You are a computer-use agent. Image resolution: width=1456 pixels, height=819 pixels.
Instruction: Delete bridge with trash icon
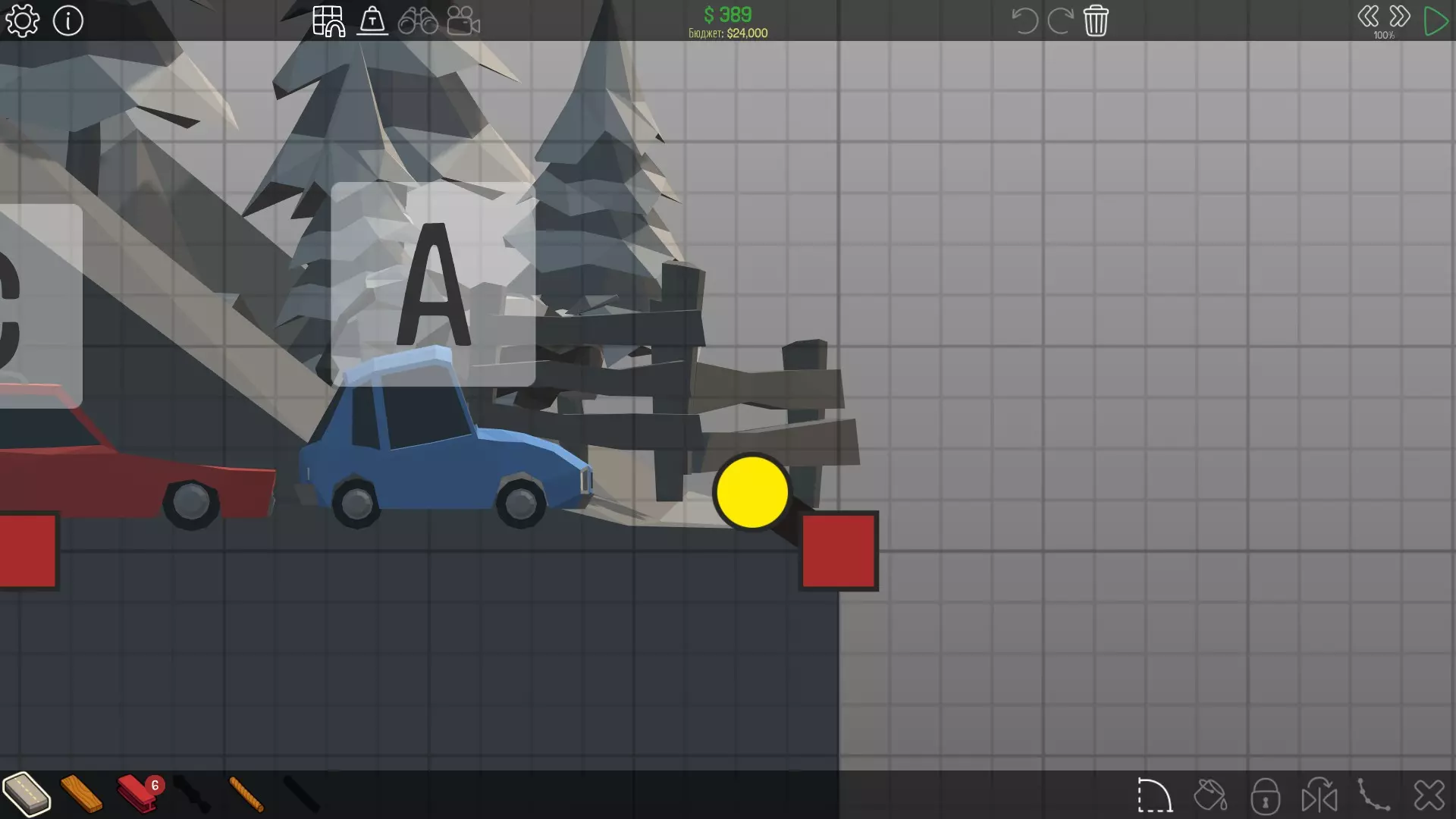(x=1096, y=20)
